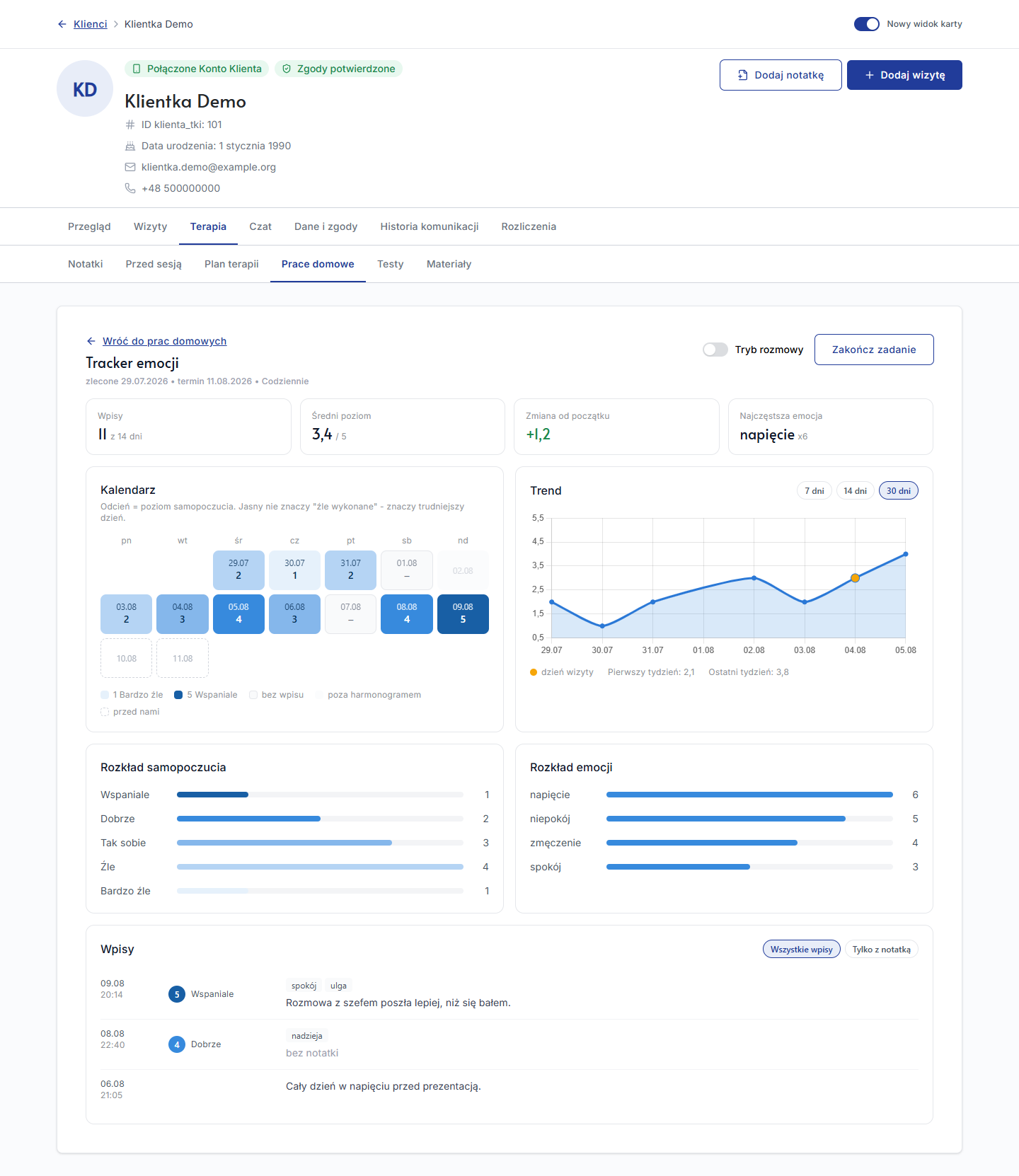Show Wszystkie wpisy entries
The height and width of the screenshot is (1176, 1019).
[802, 950]
